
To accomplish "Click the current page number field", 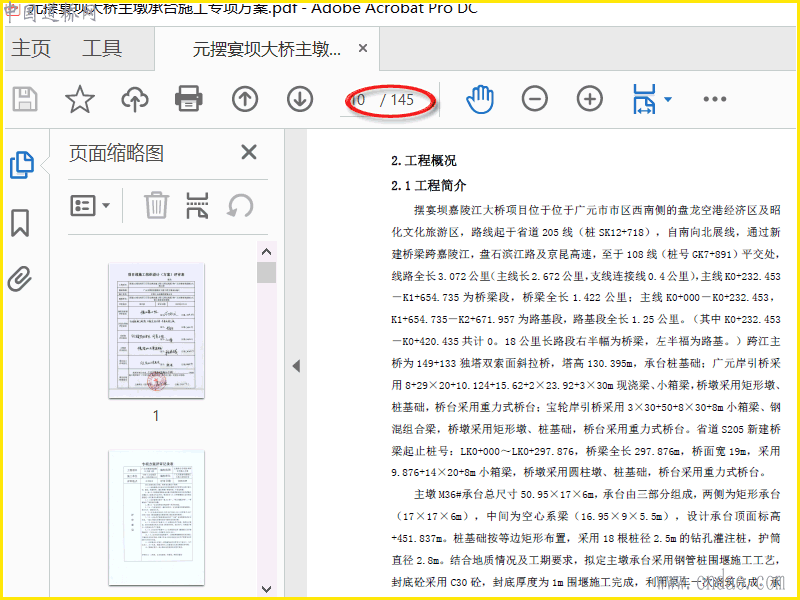I will (359, 100).
